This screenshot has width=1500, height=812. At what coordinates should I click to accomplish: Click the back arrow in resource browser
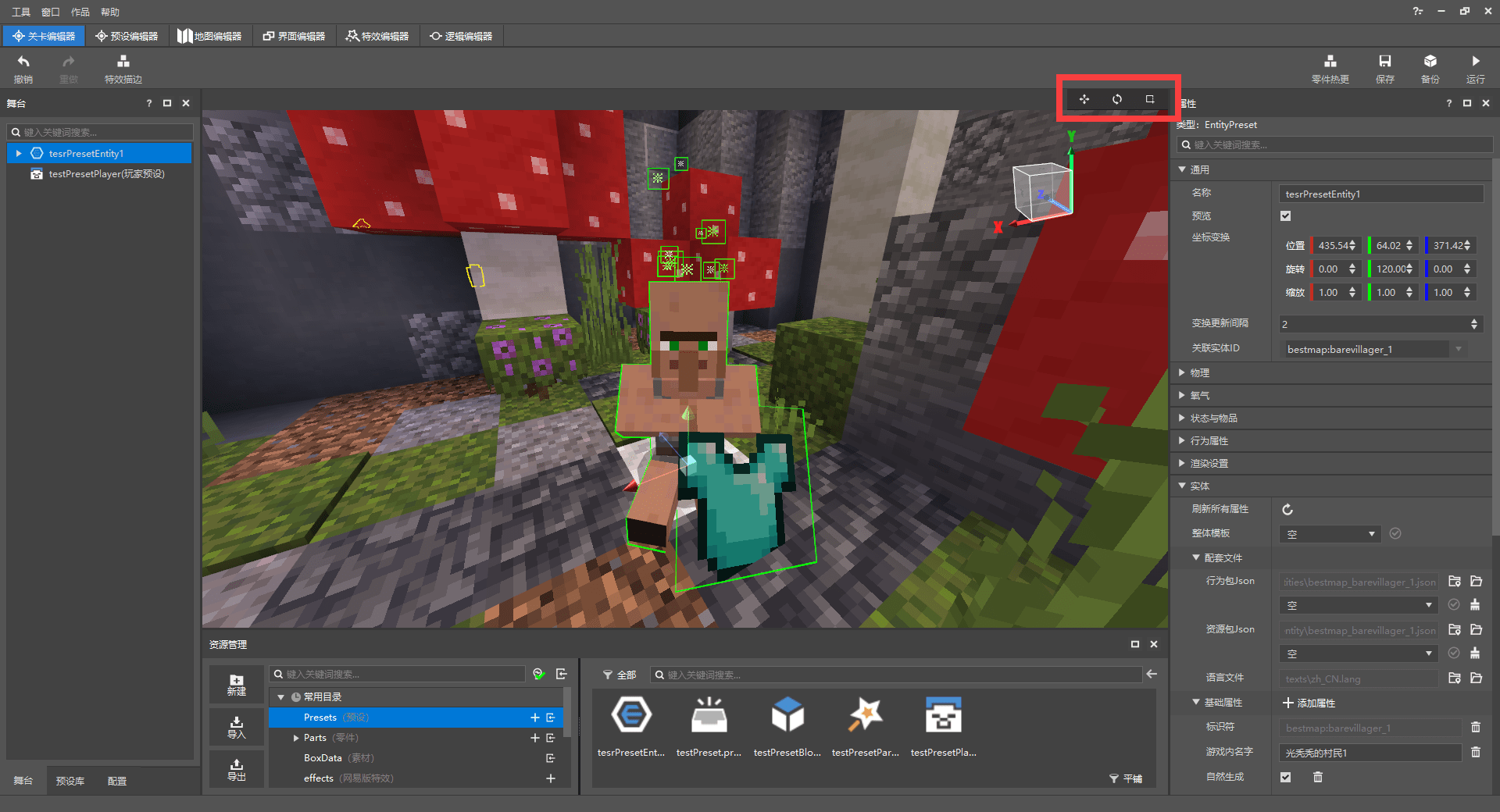point(1152,674)
